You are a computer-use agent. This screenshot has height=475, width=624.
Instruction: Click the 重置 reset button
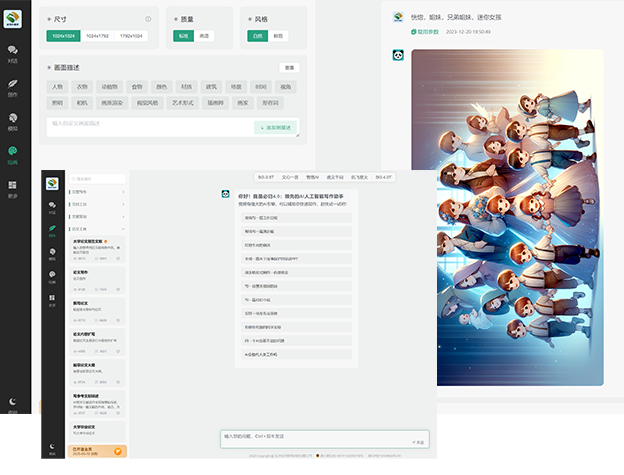[290, 68]
